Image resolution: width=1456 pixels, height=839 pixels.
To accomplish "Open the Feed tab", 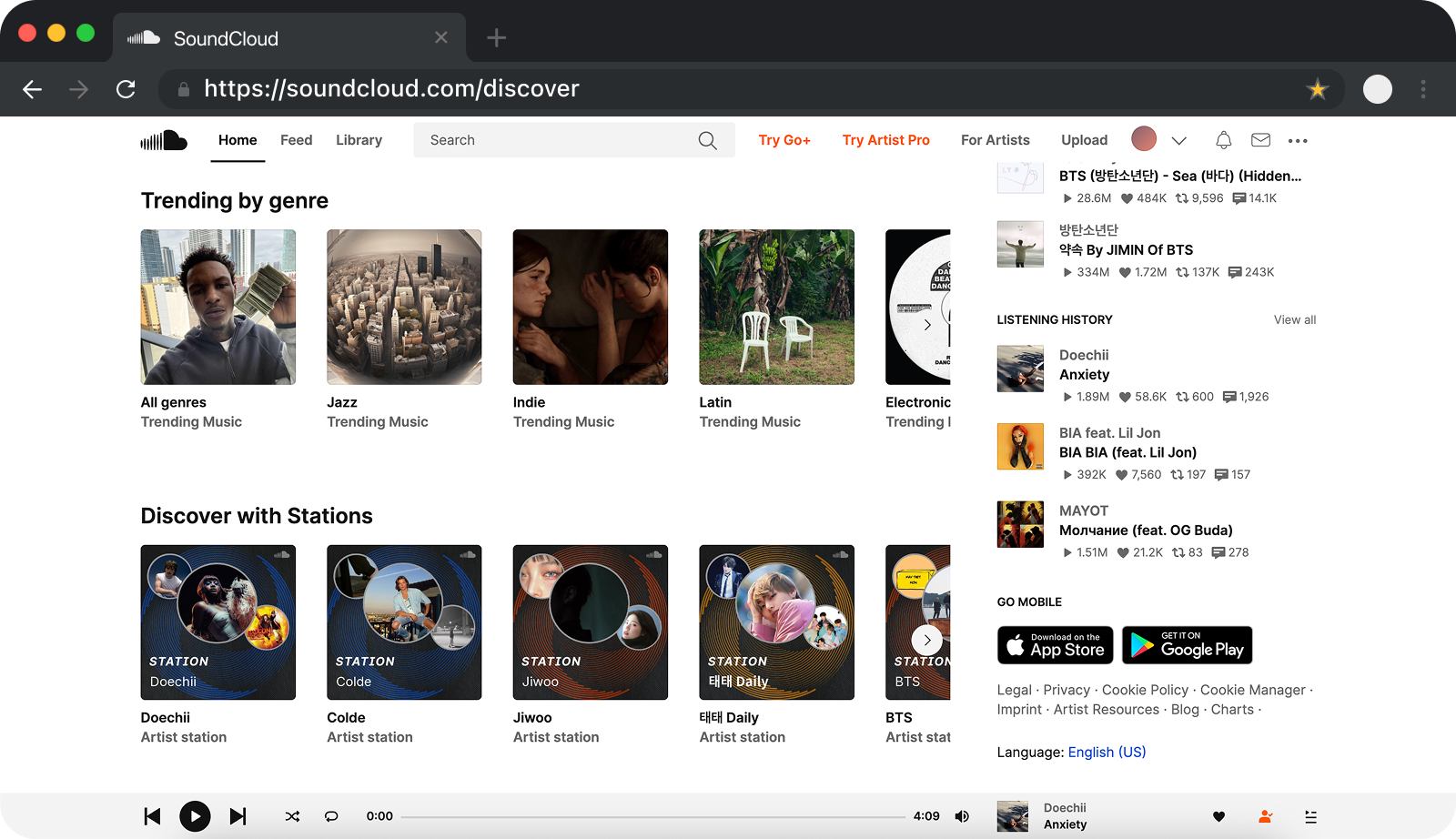I will pos(297,140).
